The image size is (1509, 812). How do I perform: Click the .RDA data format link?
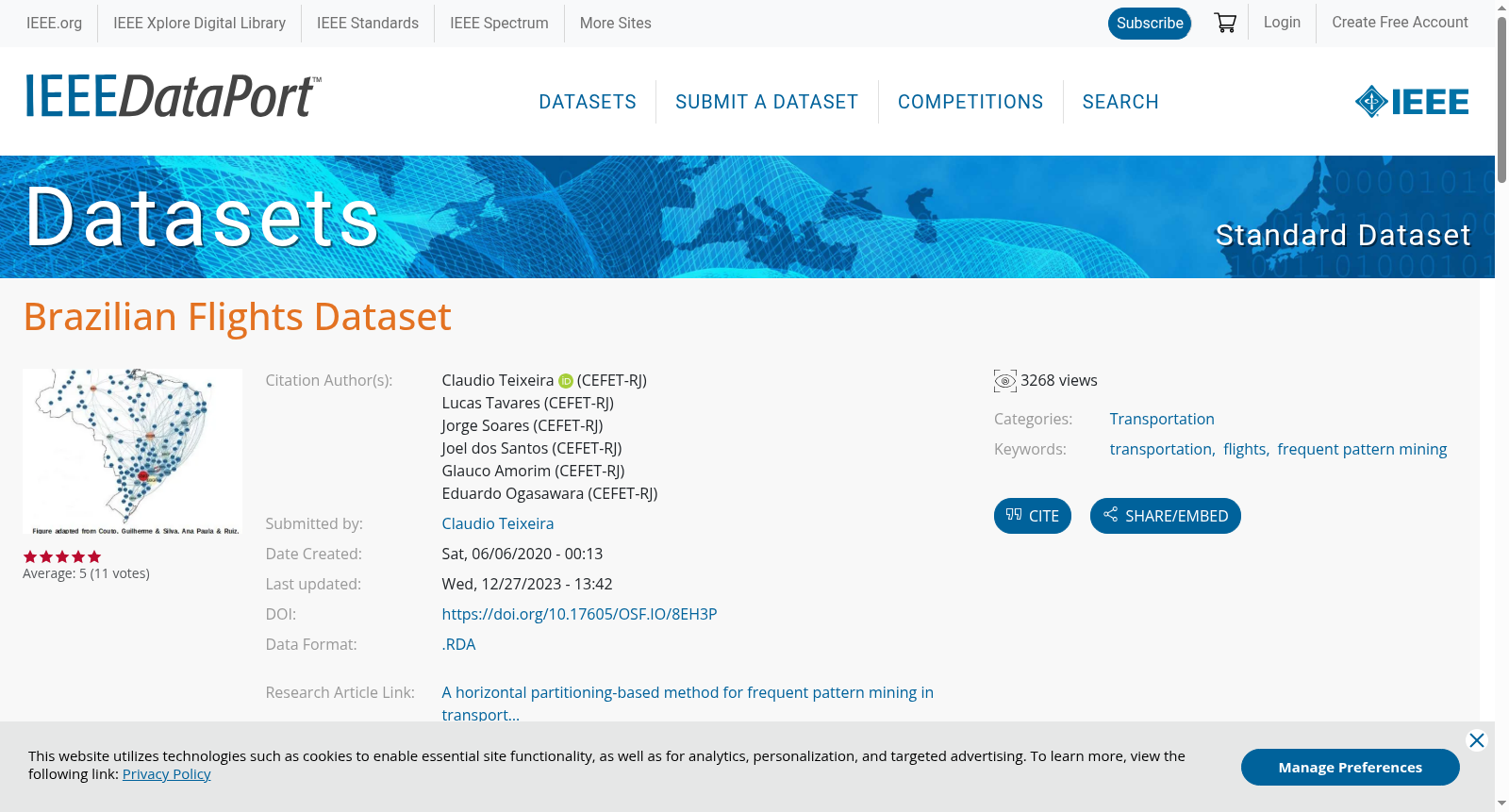pos(458,644)
